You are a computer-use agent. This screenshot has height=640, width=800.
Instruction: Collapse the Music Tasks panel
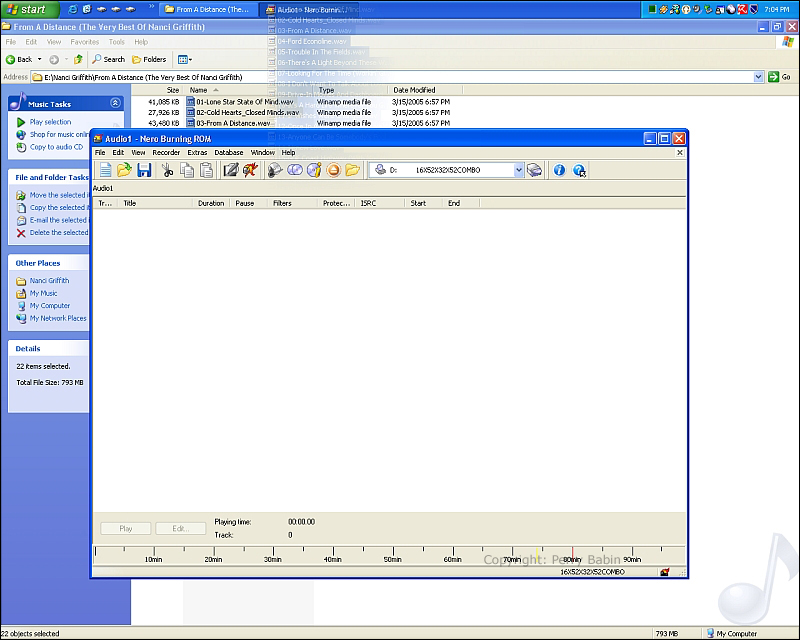click(115, 103)
